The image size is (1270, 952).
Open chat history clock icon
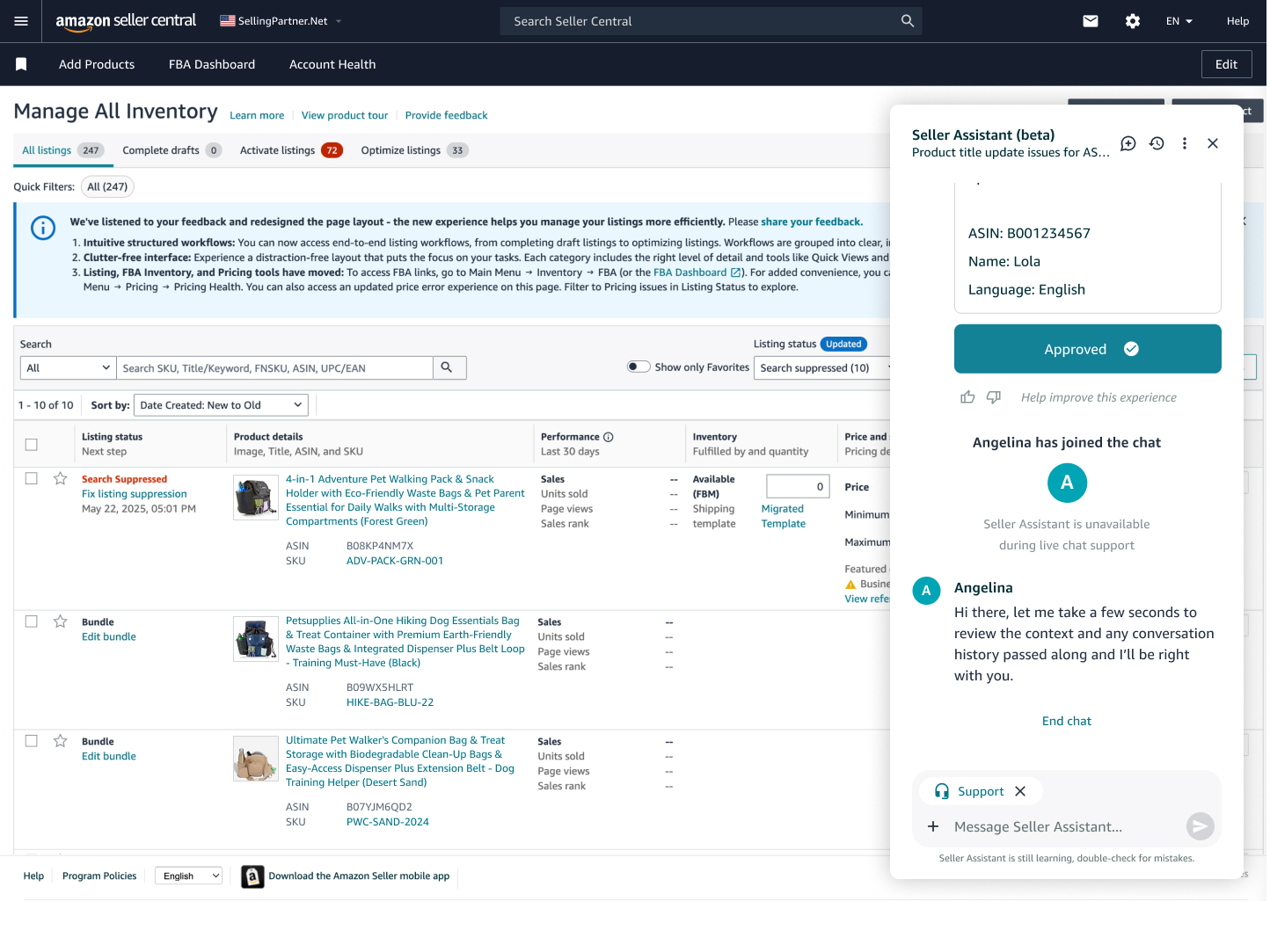[1157, 143]
